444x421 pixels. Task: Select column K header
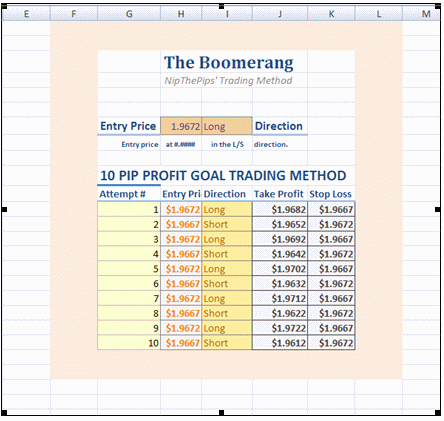(331, 14)
